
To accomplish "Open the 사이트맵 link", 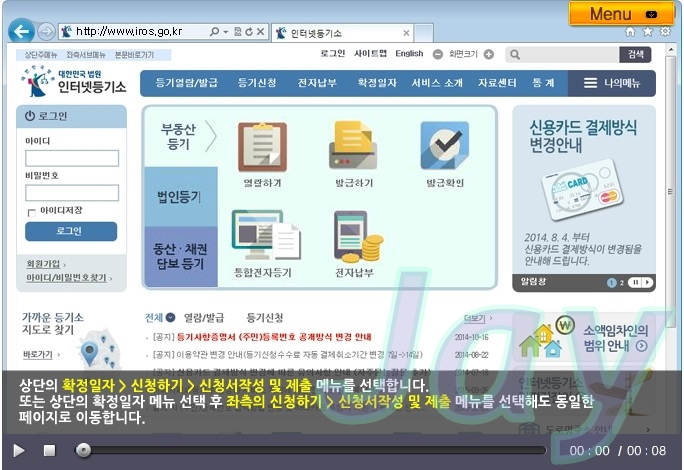I will tap(370, 54).
